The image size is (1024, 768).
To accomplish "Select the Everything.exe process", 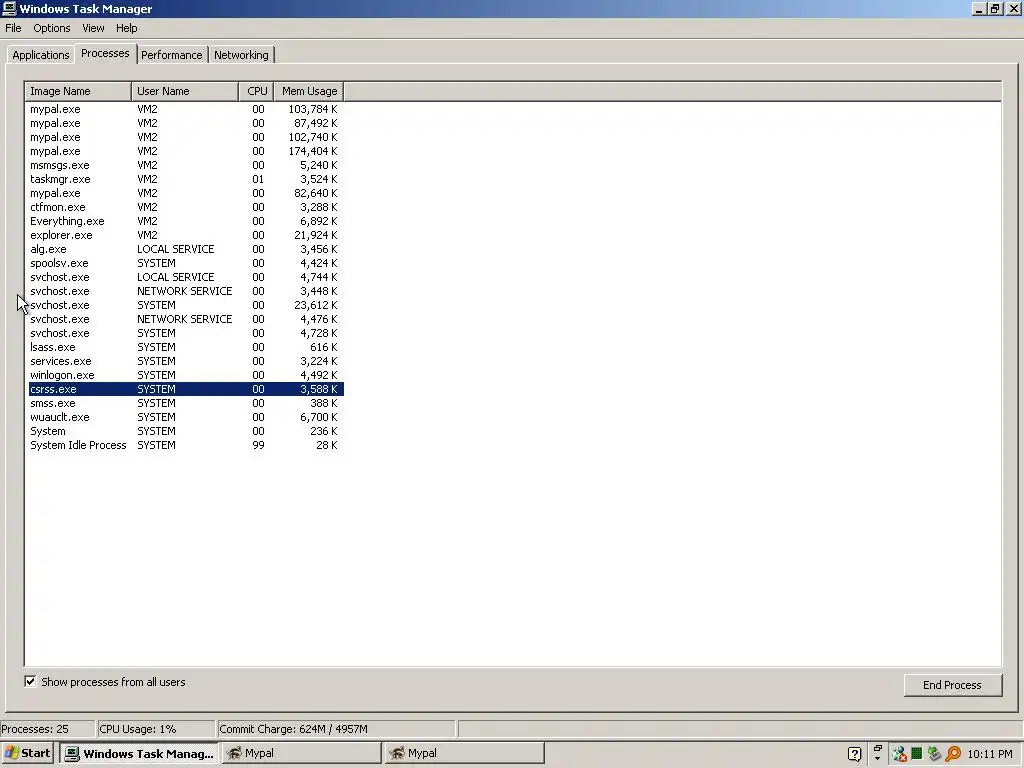I will coord(185,221).
